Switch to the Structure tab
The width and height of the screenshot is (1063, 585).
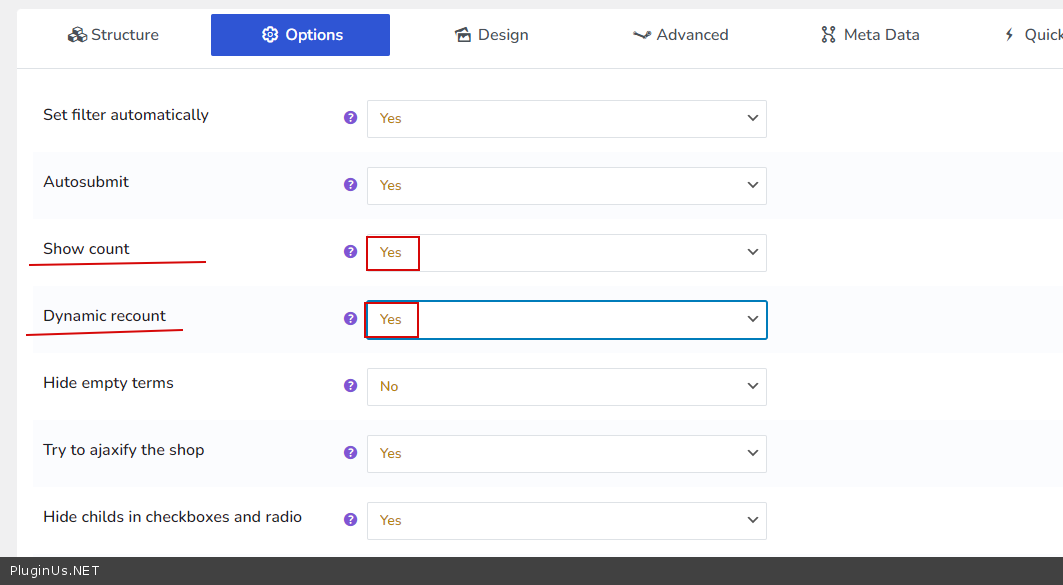click(113, 35)
